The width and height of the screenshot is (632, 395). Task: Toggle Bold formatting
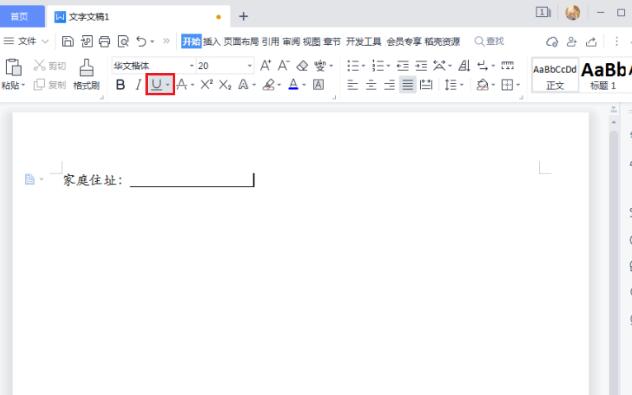coord(120,85)
